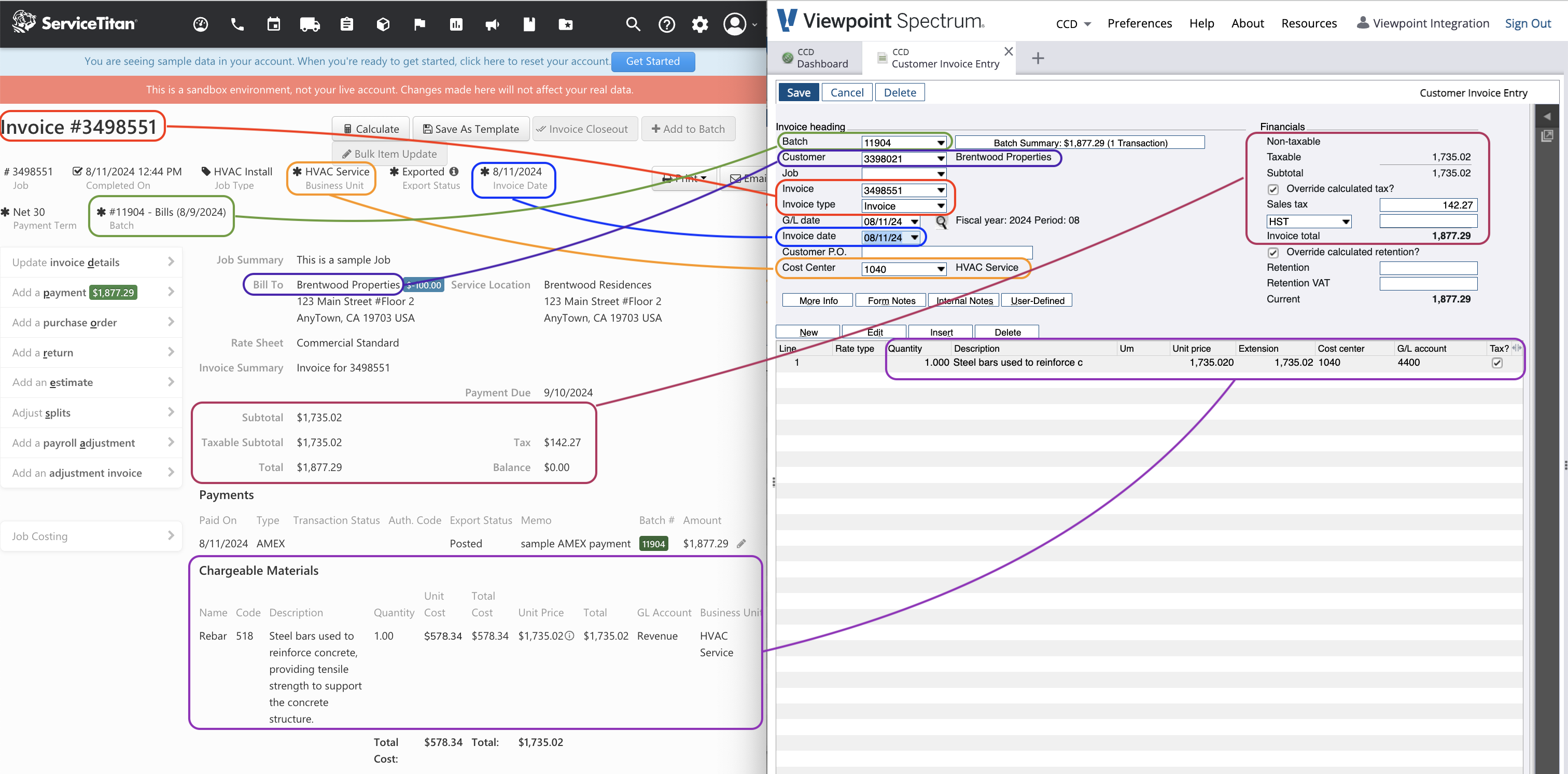Open the inventory box icon

coord(383,24)
